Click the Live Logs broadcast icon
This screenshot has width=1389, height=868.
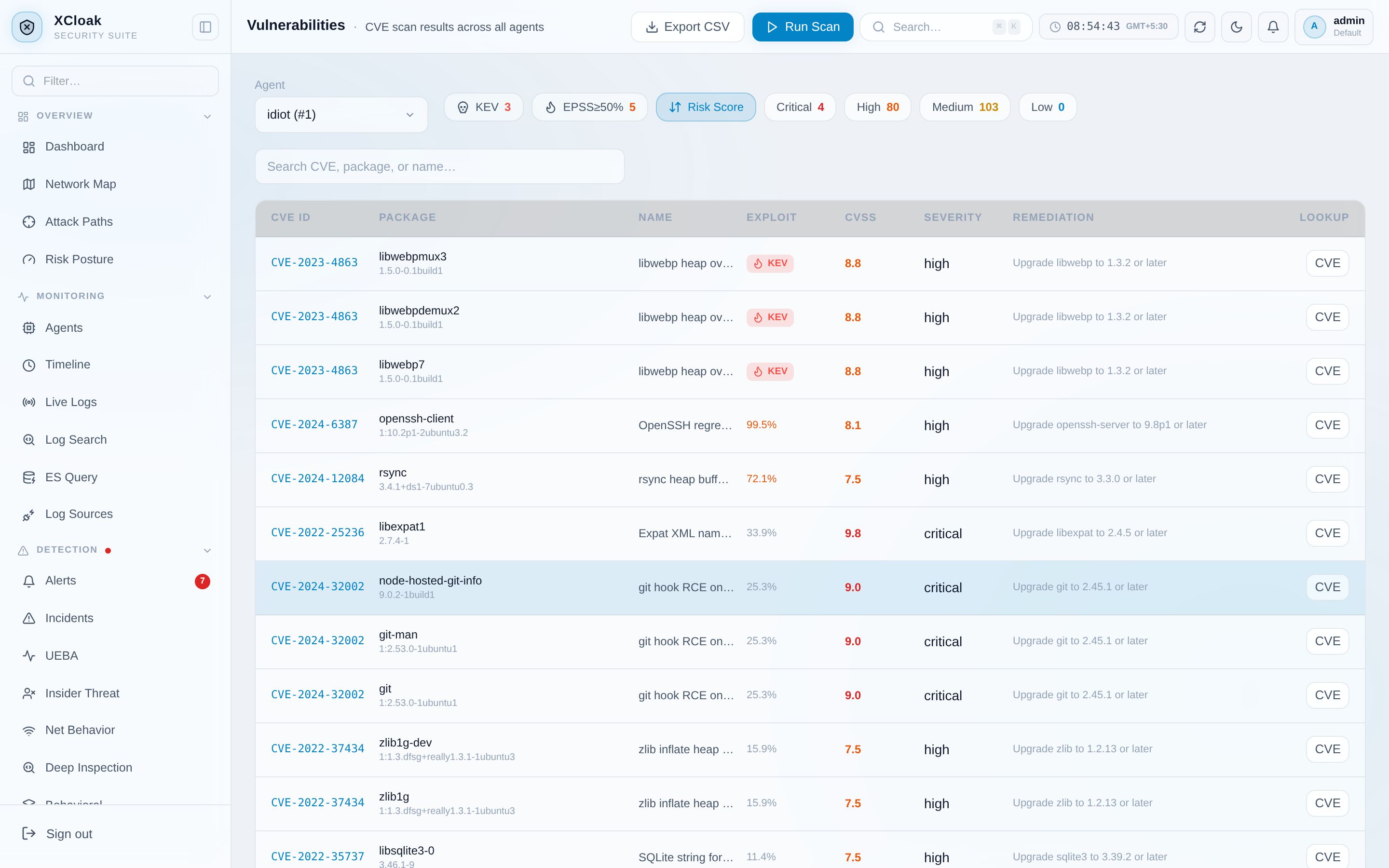pos(29,403)
